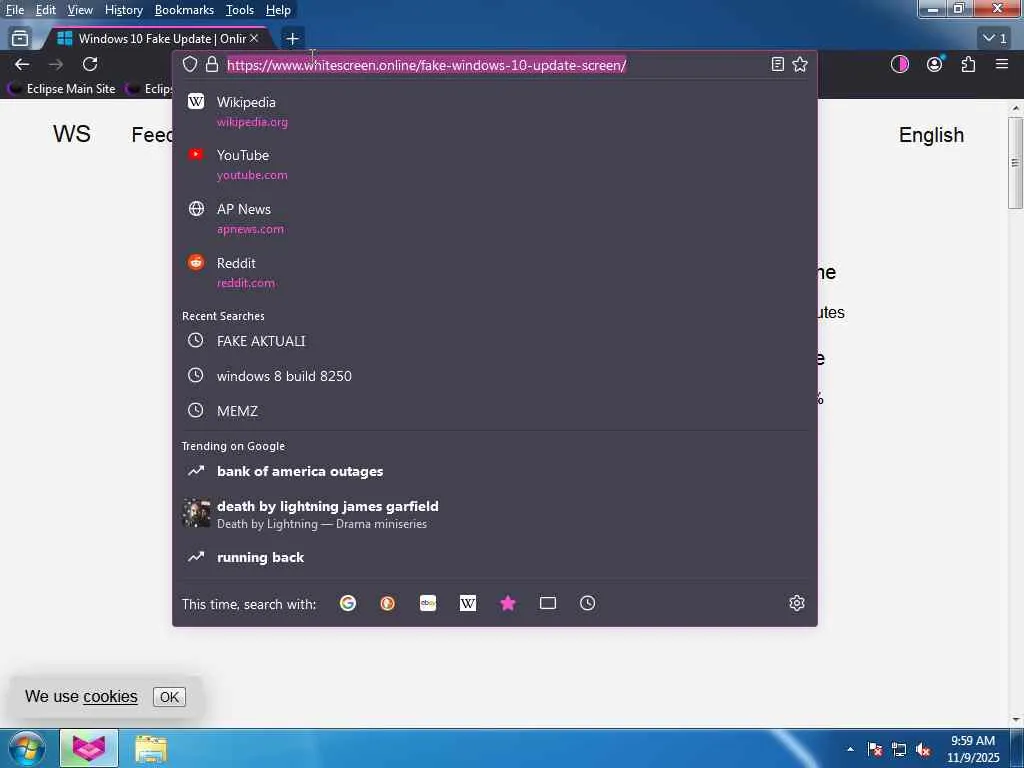Choose recent search MEMZ
Screen dimensions: 1024x768
pos(494,411)
